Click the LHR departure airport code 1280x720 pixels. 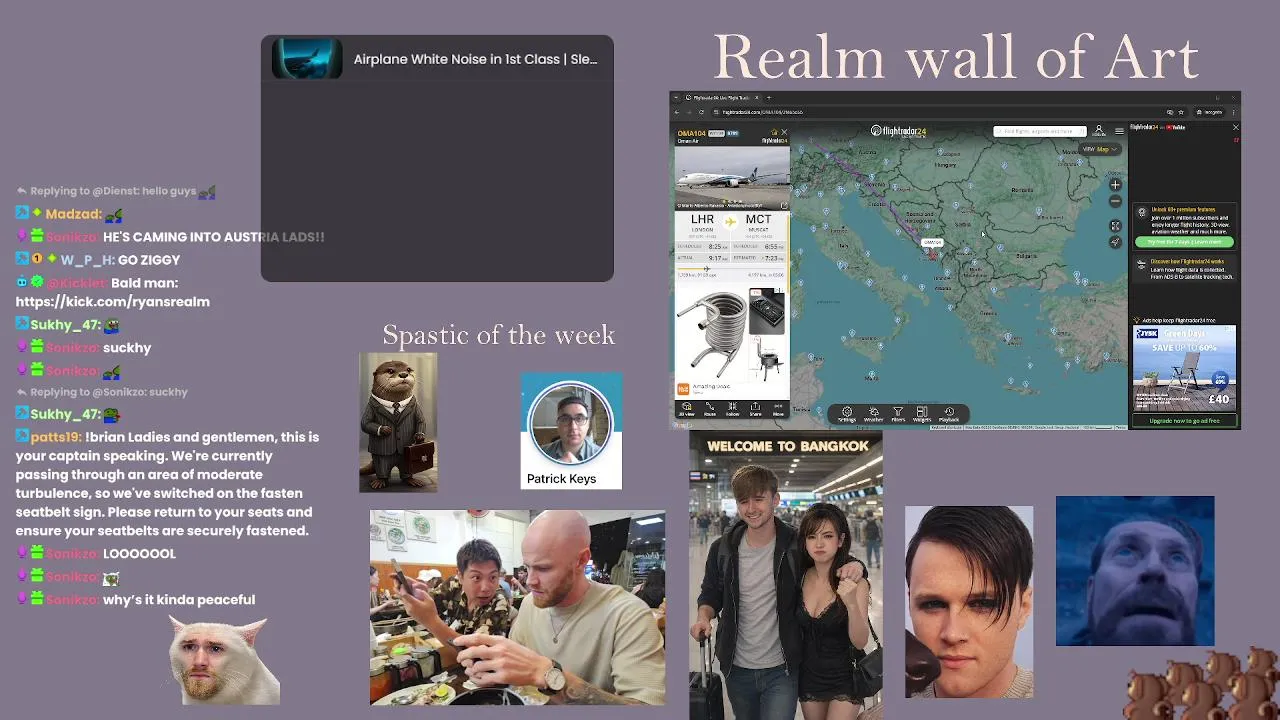coord(702,220)
